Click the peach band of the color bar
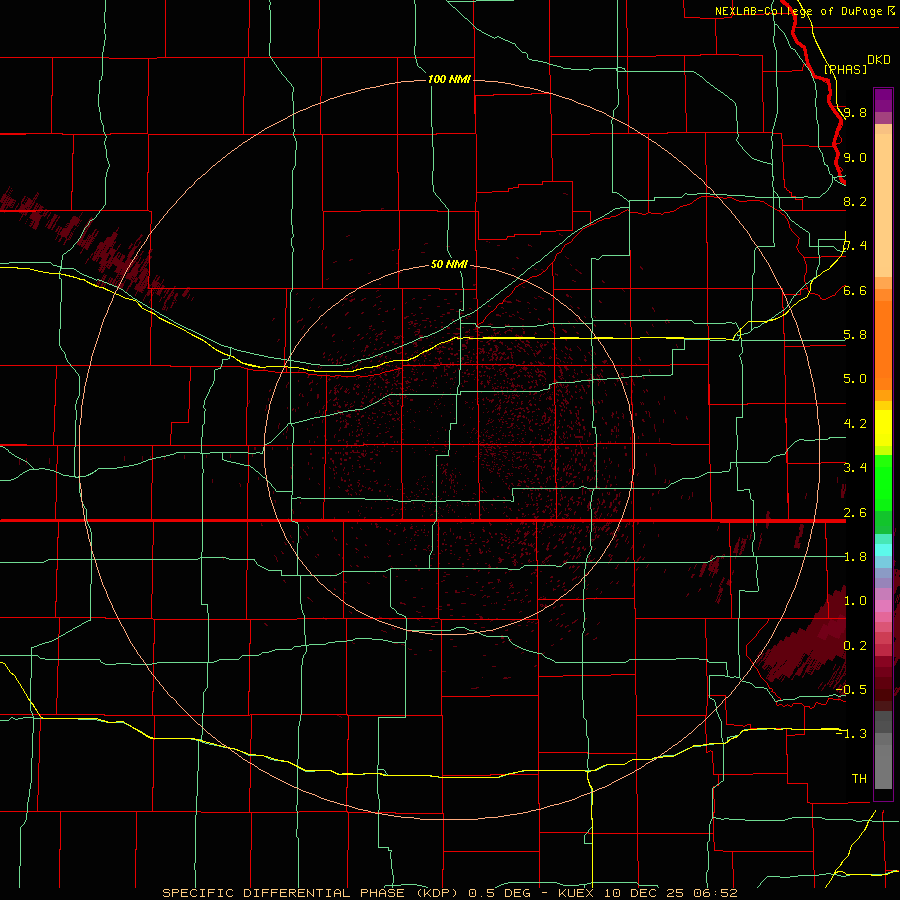The width and height of the screenshot is (900, 900). pyautogui.click(x=883, y=205)
